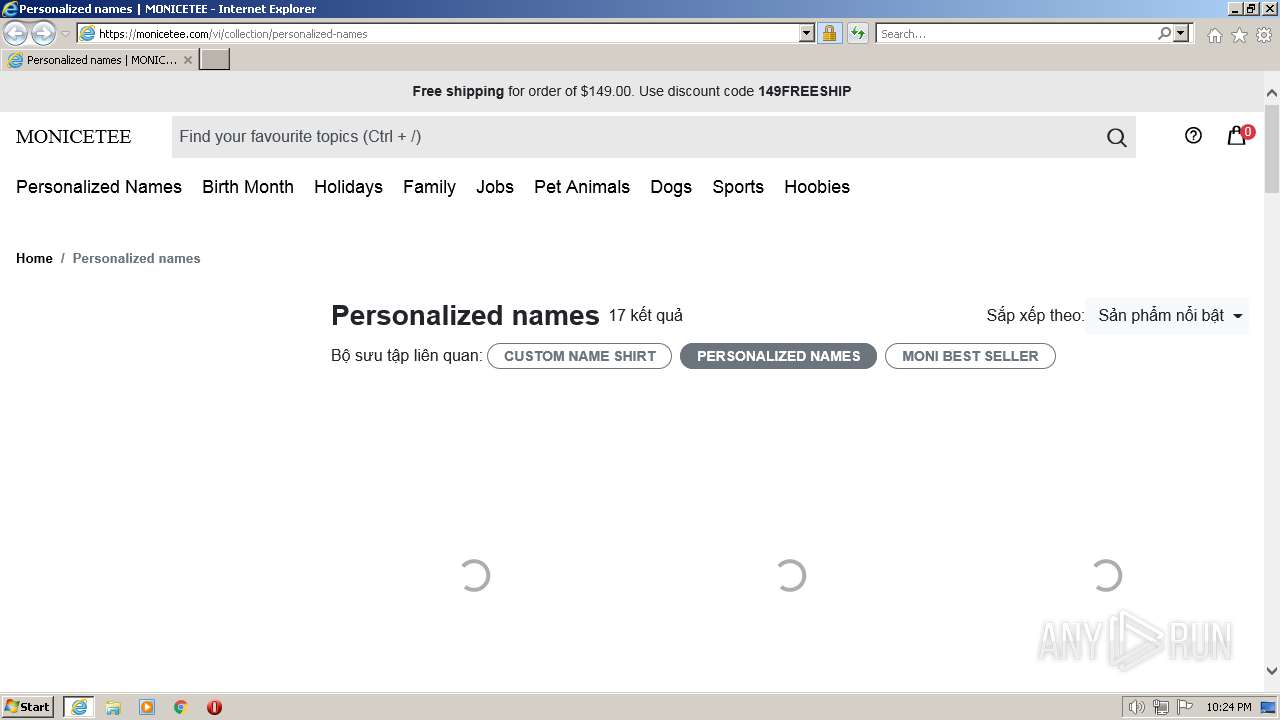The height and width of the screenshot is (720, 1280).
Task: Click the page scrollbar up arrow
Action: 1272,93
